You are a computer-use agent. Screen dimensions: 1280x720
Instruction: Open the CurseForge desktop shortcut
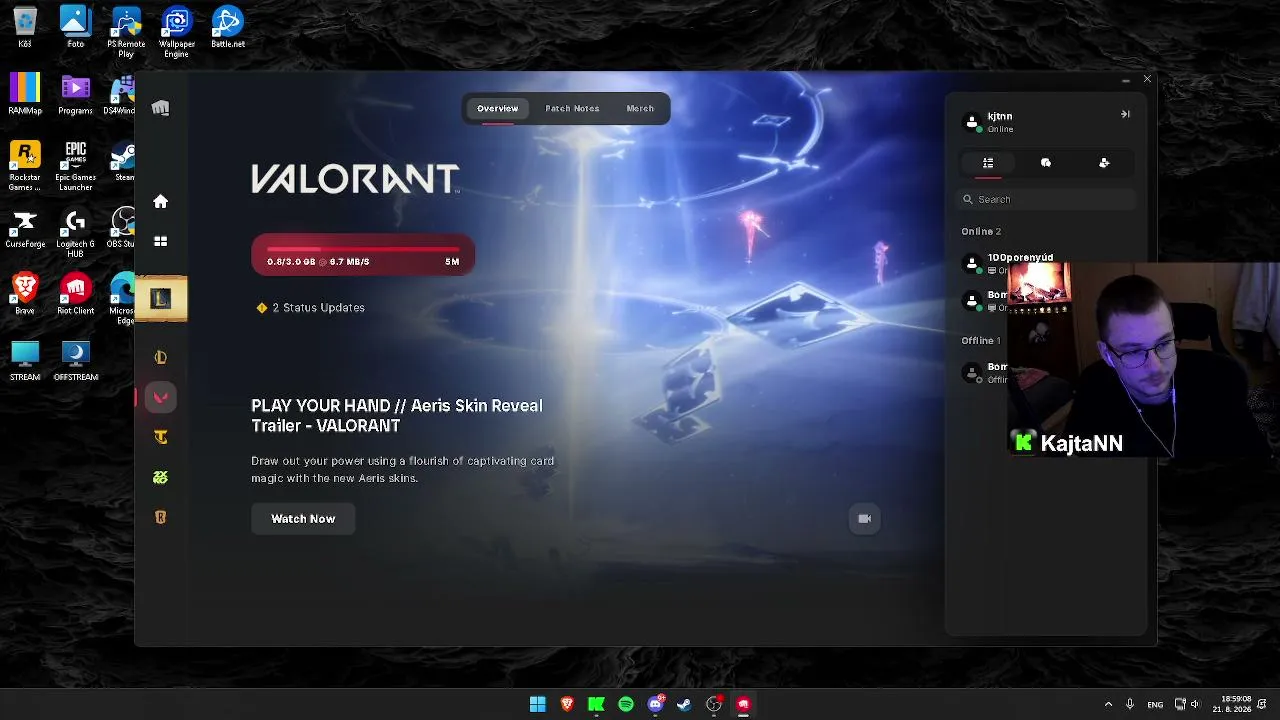tap(25, 230)
